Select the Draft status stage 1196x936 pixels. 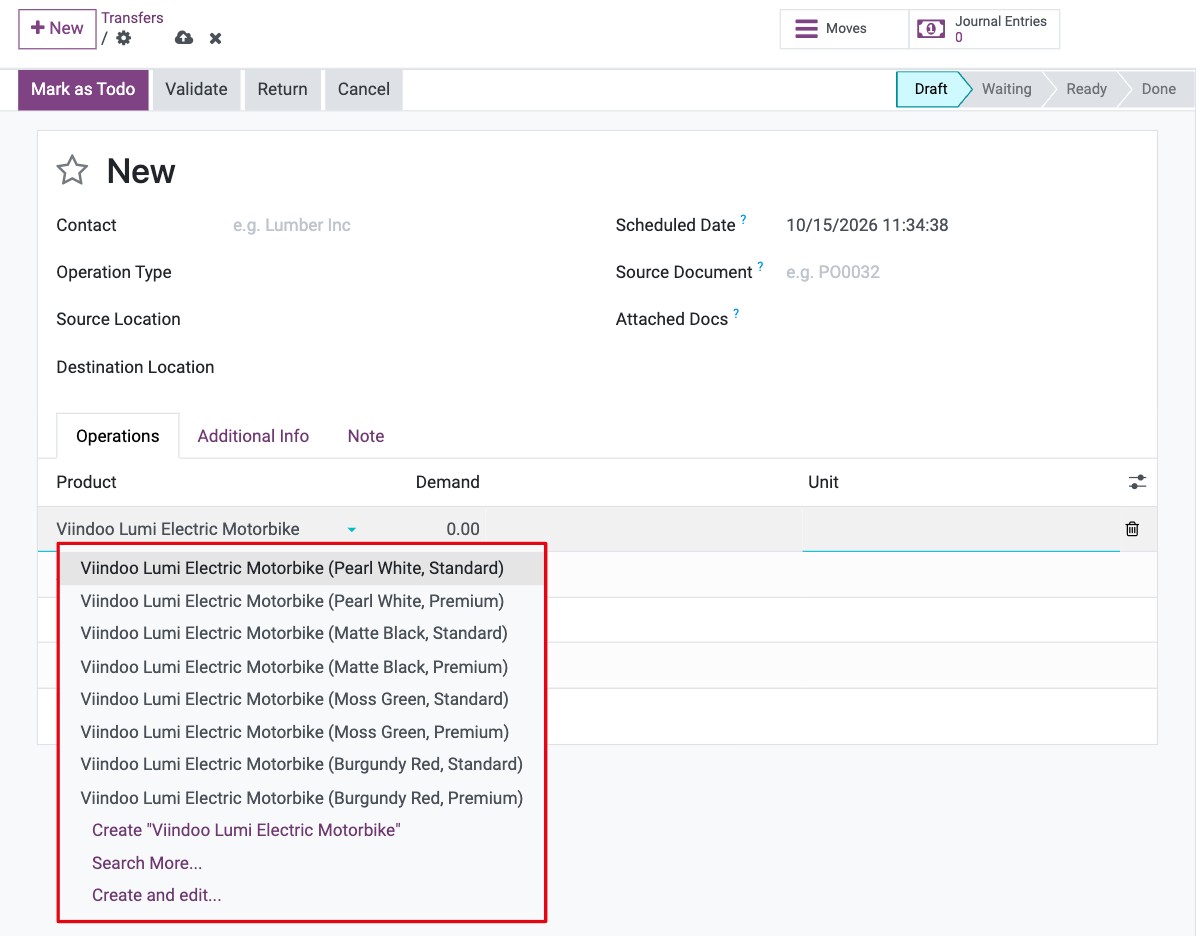point(931,89)
